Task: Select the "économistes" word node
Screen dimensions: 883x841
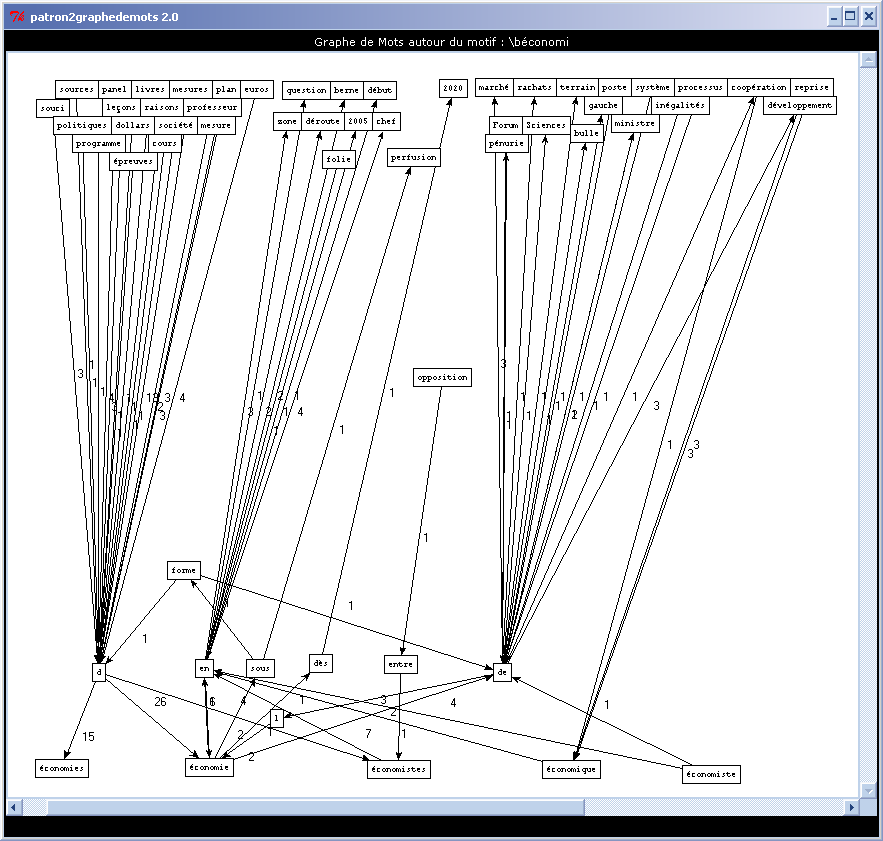Action: point(399,769)
